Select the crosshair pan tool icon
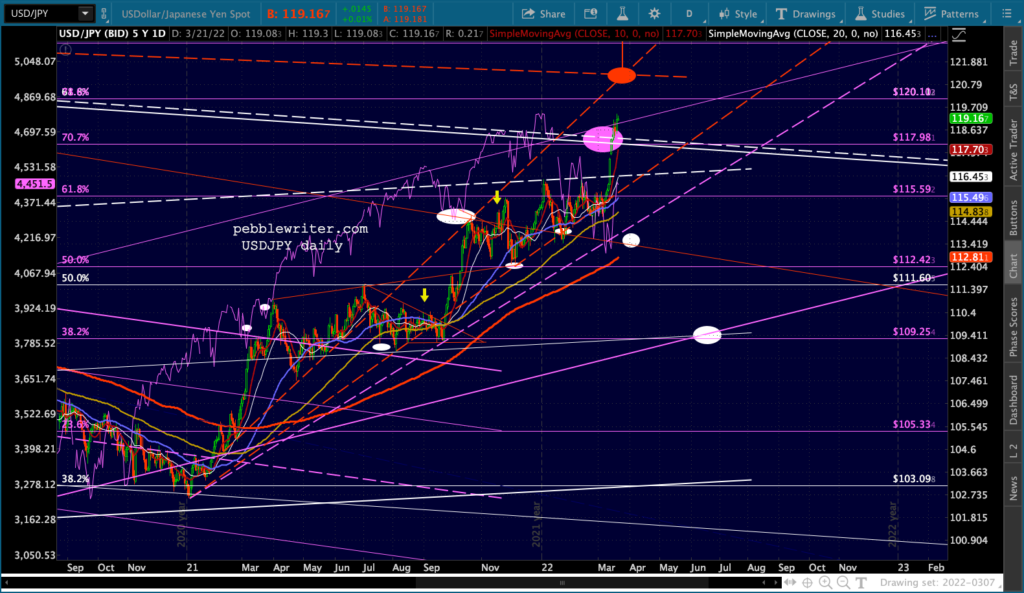This screenshot has height=593, width=1024. pos(808,582)
